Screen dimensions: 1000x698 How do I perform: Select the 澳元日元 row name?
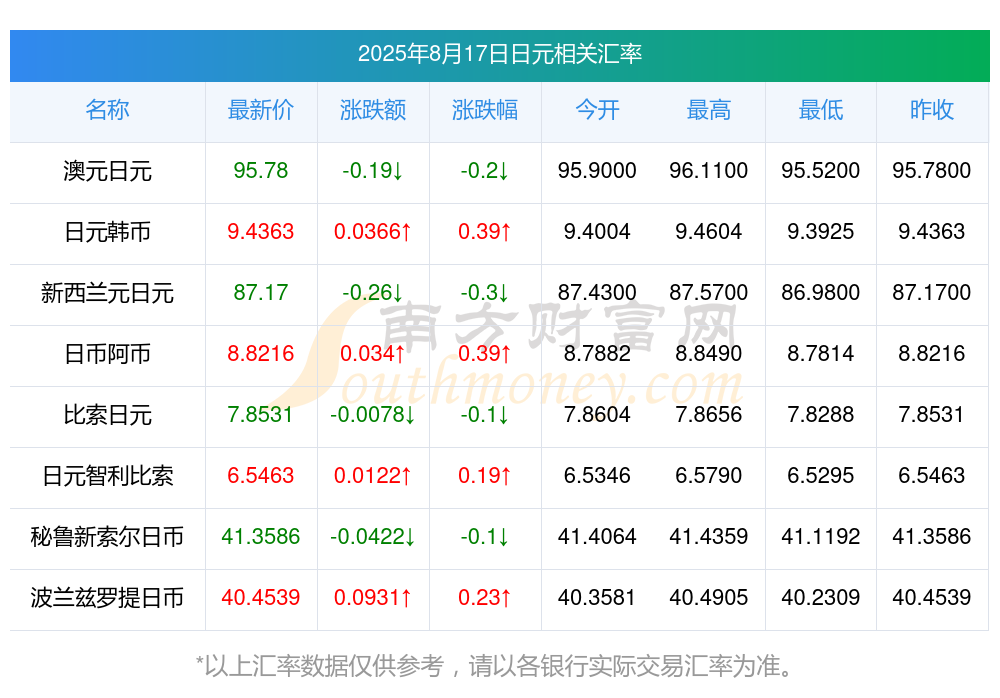(x=107, y=171)
